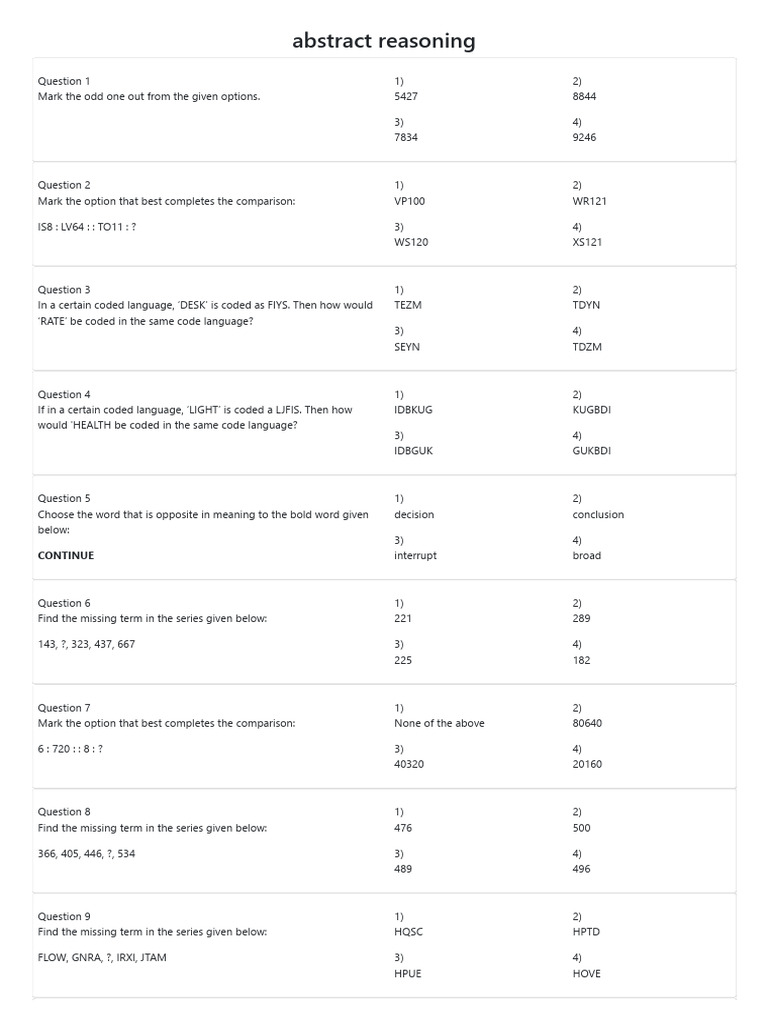
Task: Select answer 40320 for Question 7
Action: pos(410,764)
